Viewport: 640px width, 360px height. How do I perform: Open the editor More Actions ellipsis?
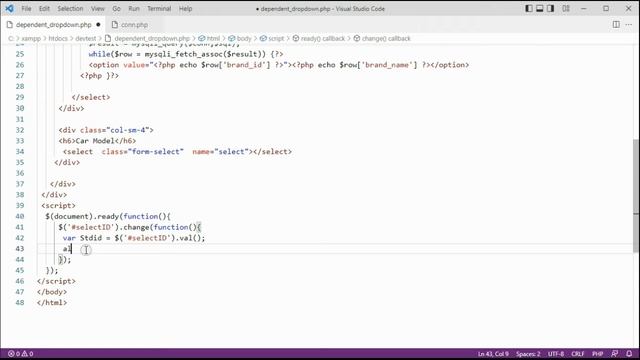[x=629, y=24]
